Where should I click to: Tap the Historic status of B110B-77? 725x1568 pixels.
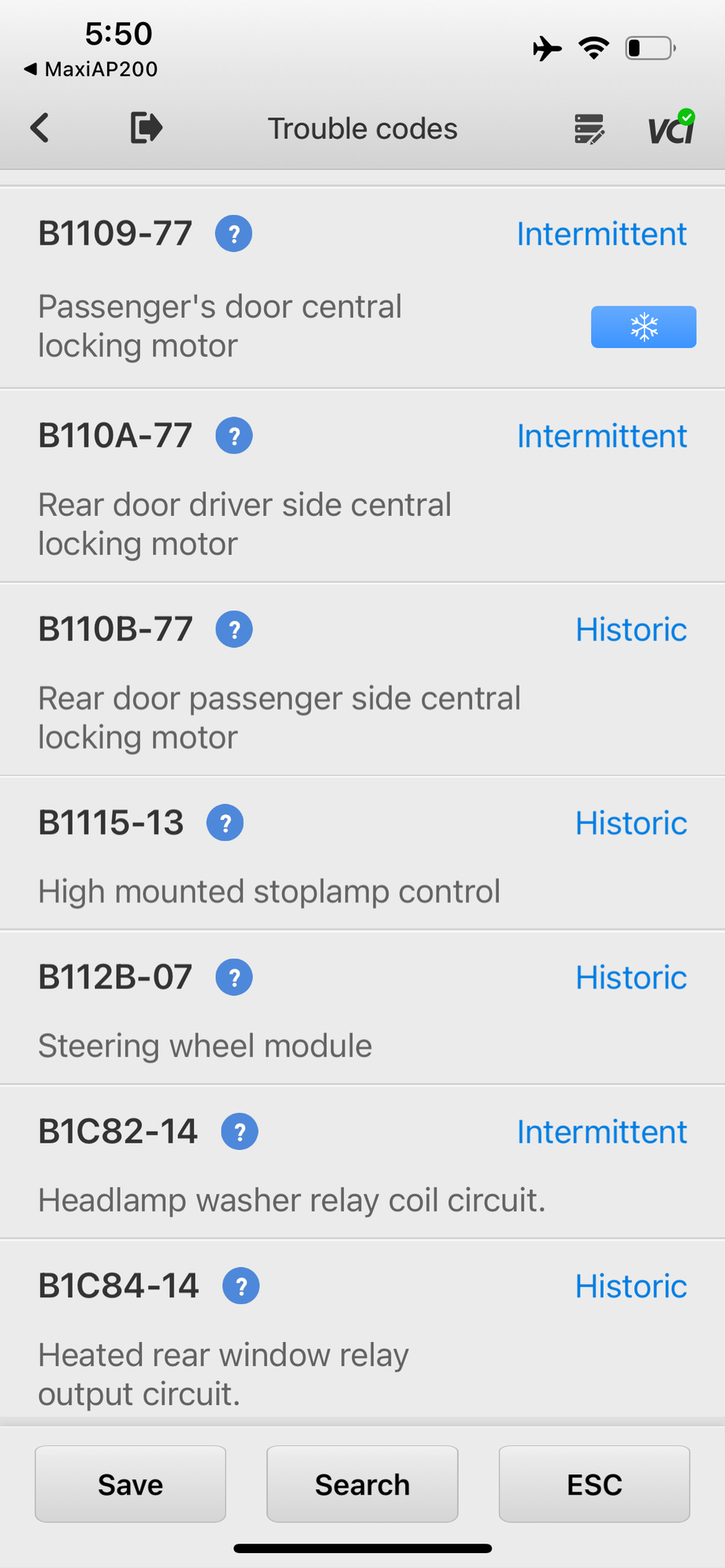pyautogui.click(x=630, y=629)
